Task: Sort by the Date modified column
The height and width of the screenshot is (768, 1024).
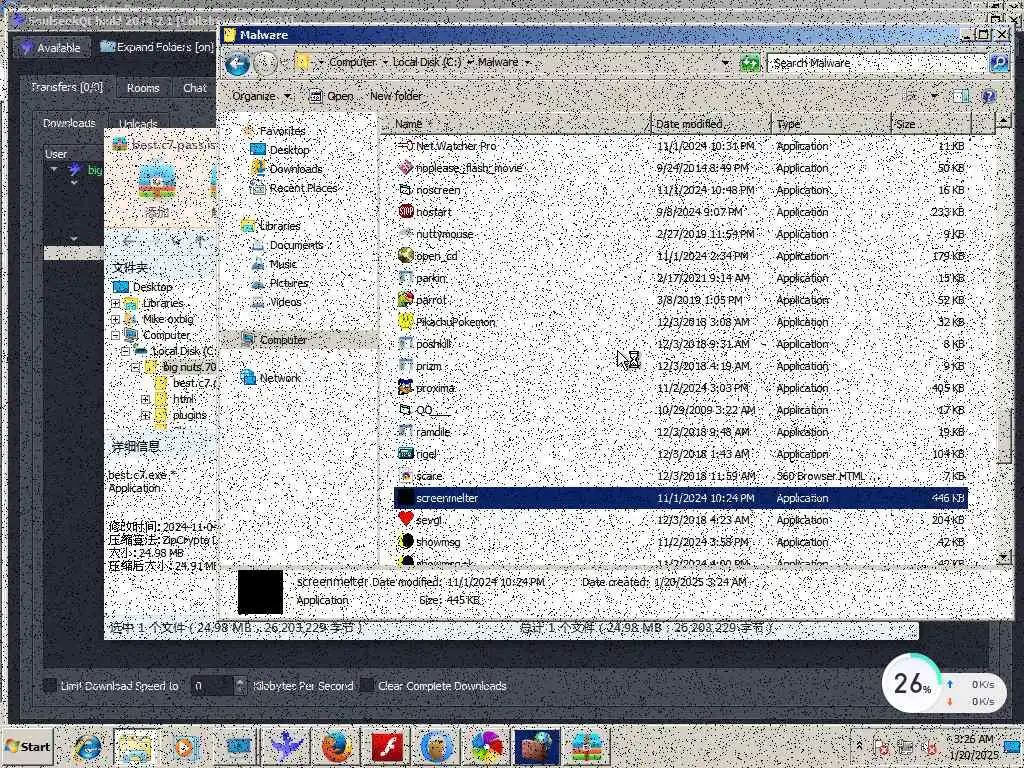Action: [x=711, y=123]
